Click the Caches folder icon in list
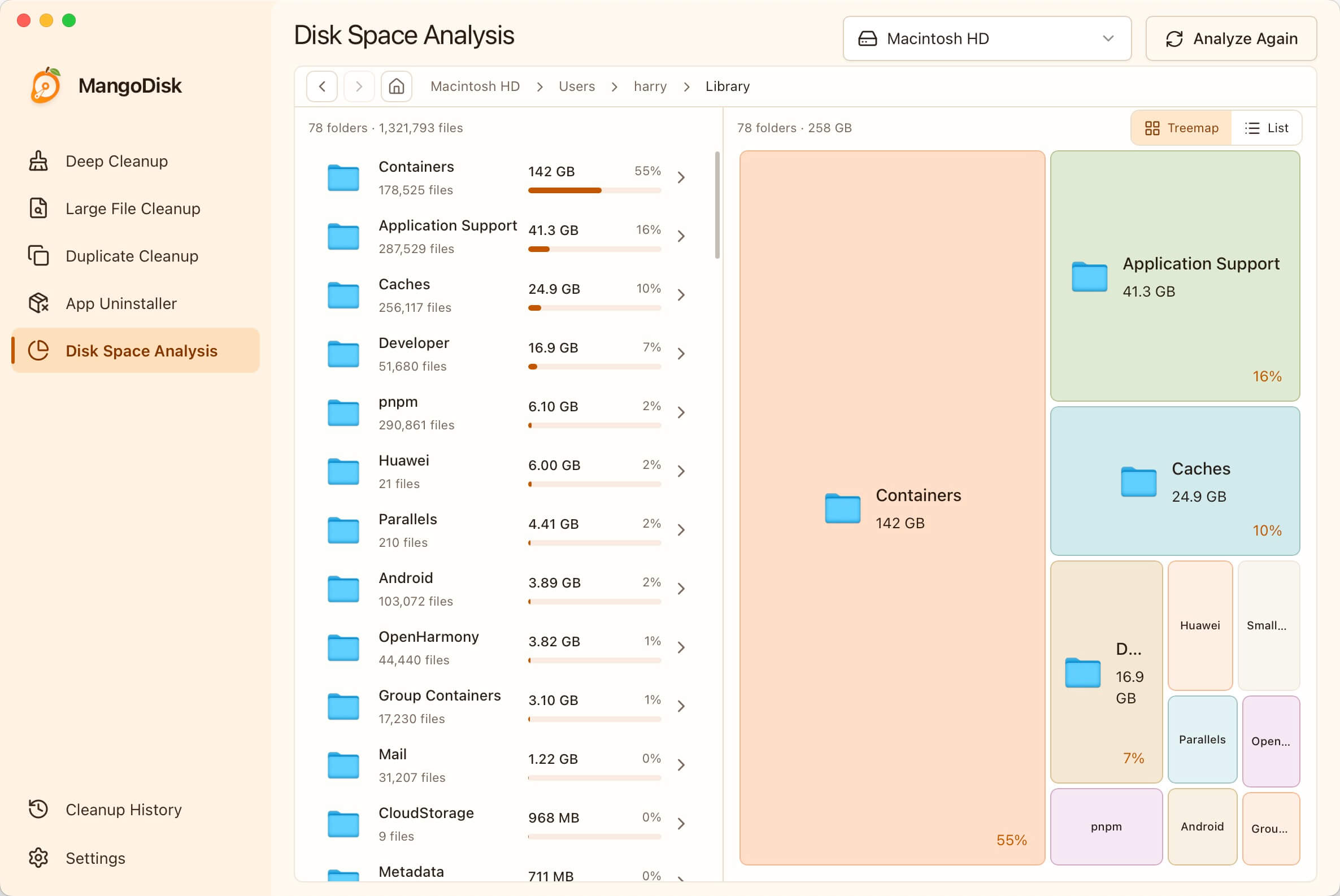The image size is (1340, 896). tap(343, 295)
